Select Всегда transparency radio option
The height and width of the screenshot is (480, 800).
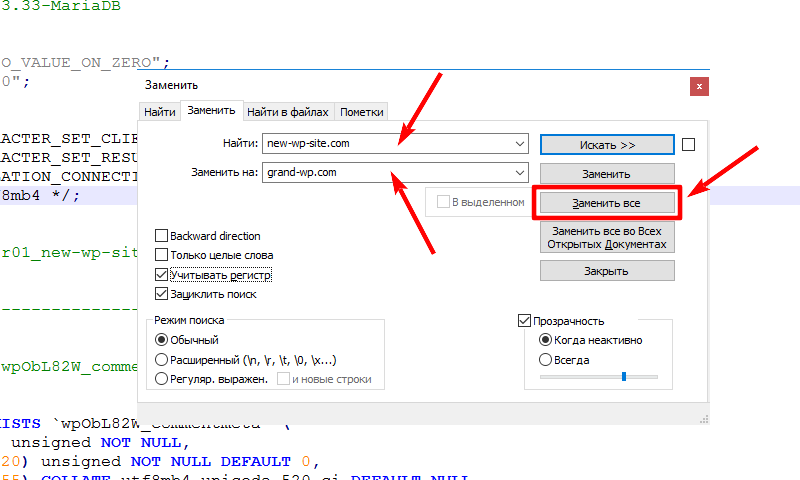pos(545,360)
